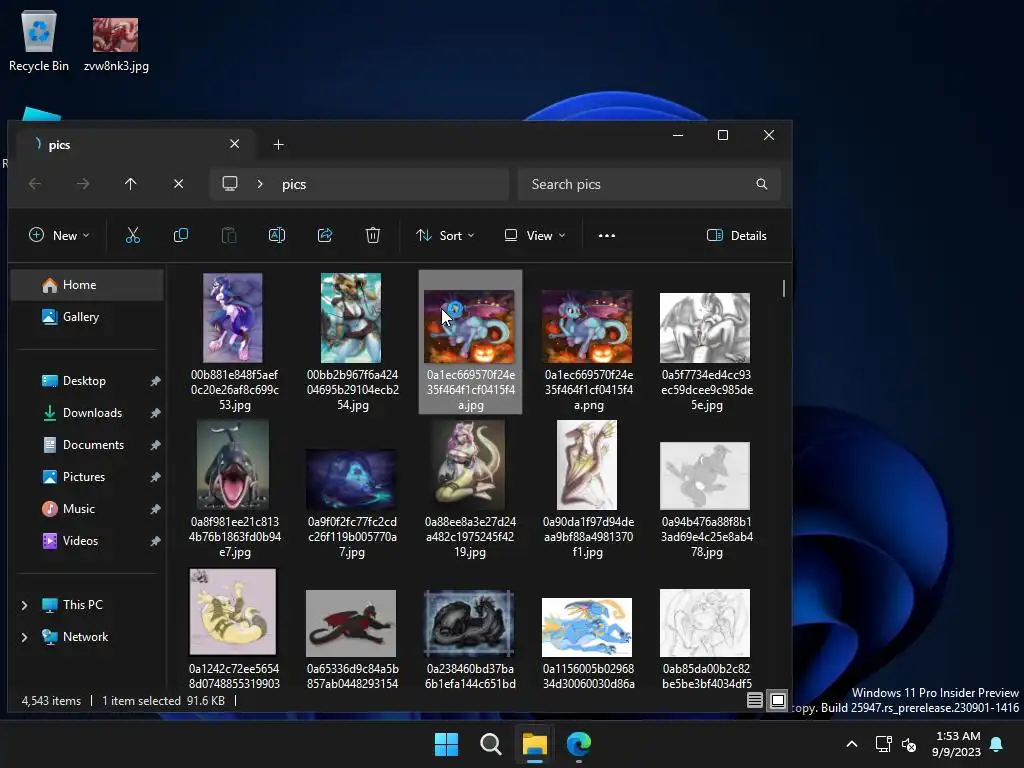Open Recycle Bin on desktop
This screenshot has height=768, width=1024.
[39, 40]
